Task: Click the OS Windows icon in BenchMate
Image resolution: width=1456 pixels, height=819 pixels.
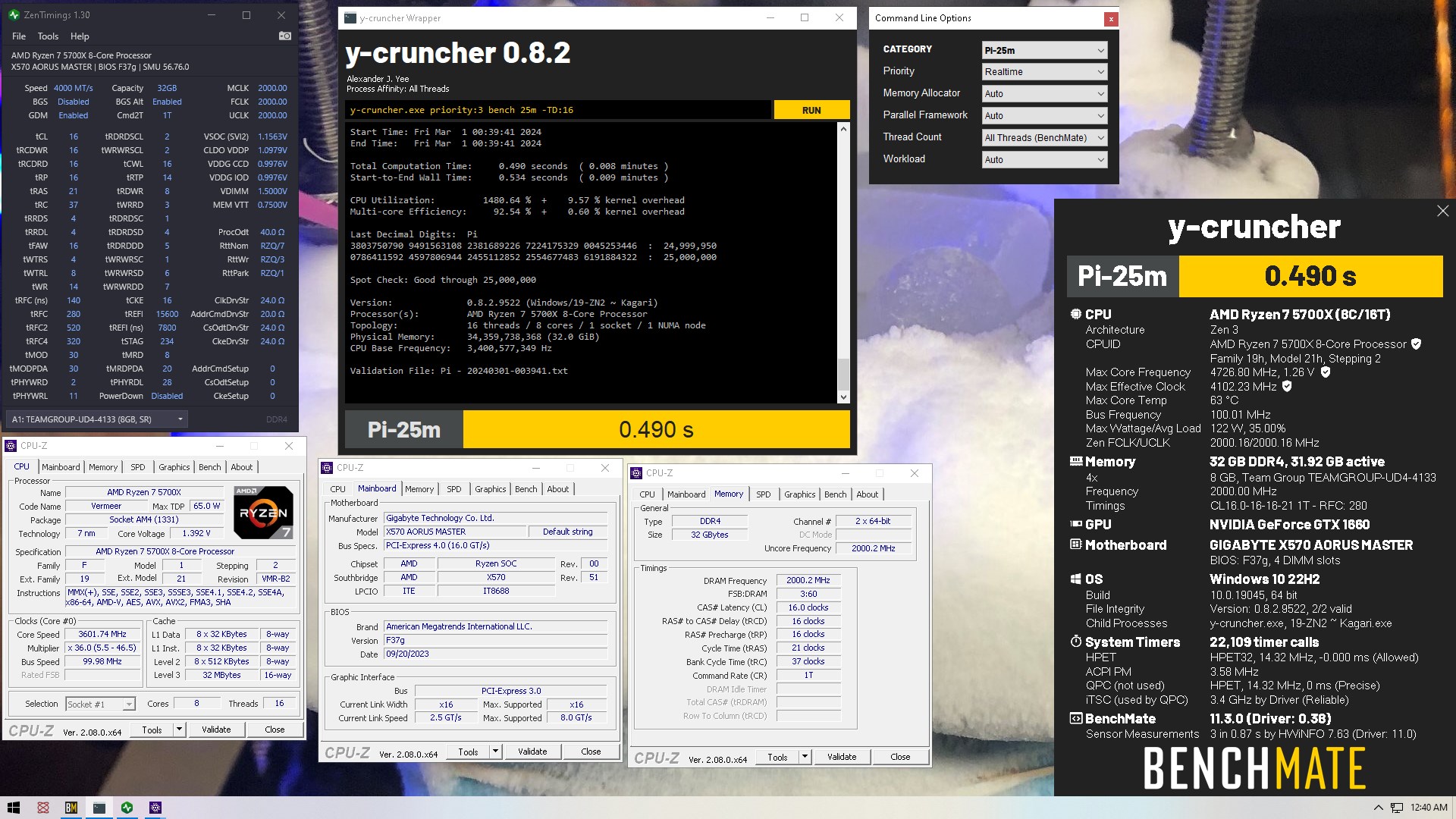Action: click(1075, 579)
